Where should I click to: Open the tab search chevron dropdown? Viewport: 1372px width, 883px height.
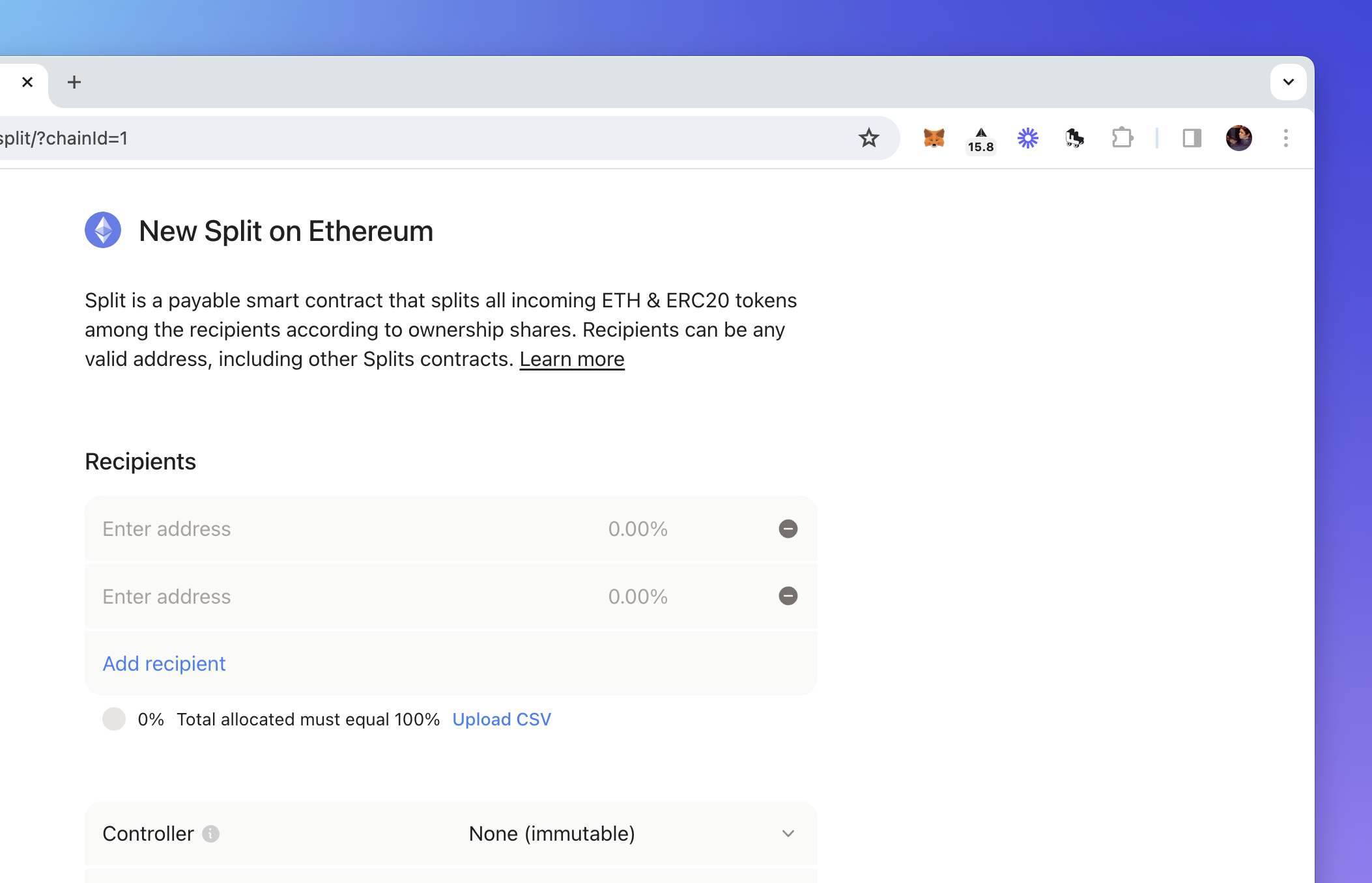tap(1288, 82)
